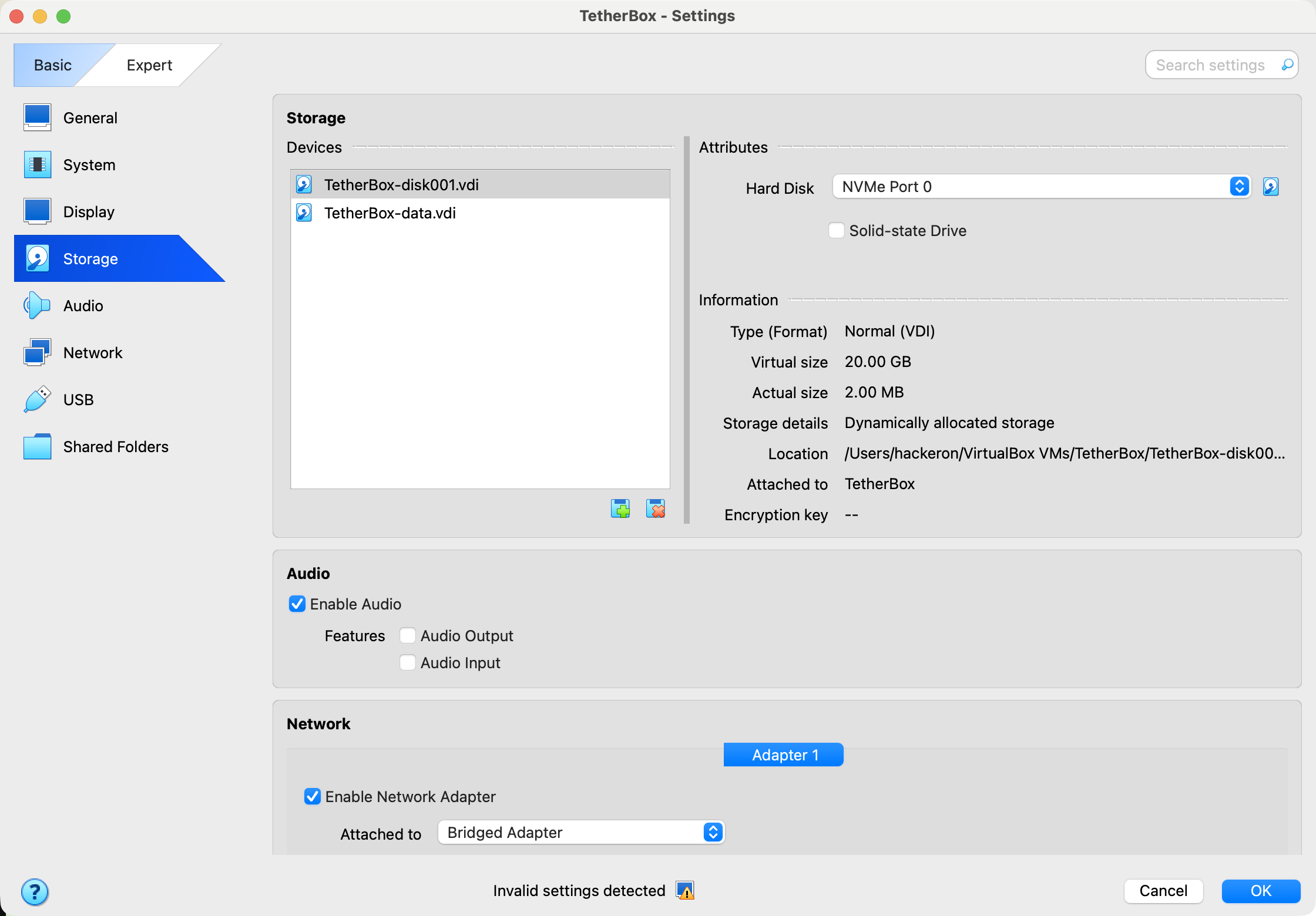Viewport: 1316px width, 916px height.
Task: Uncheck Enable Audio
Action: (x=297, y=604)
